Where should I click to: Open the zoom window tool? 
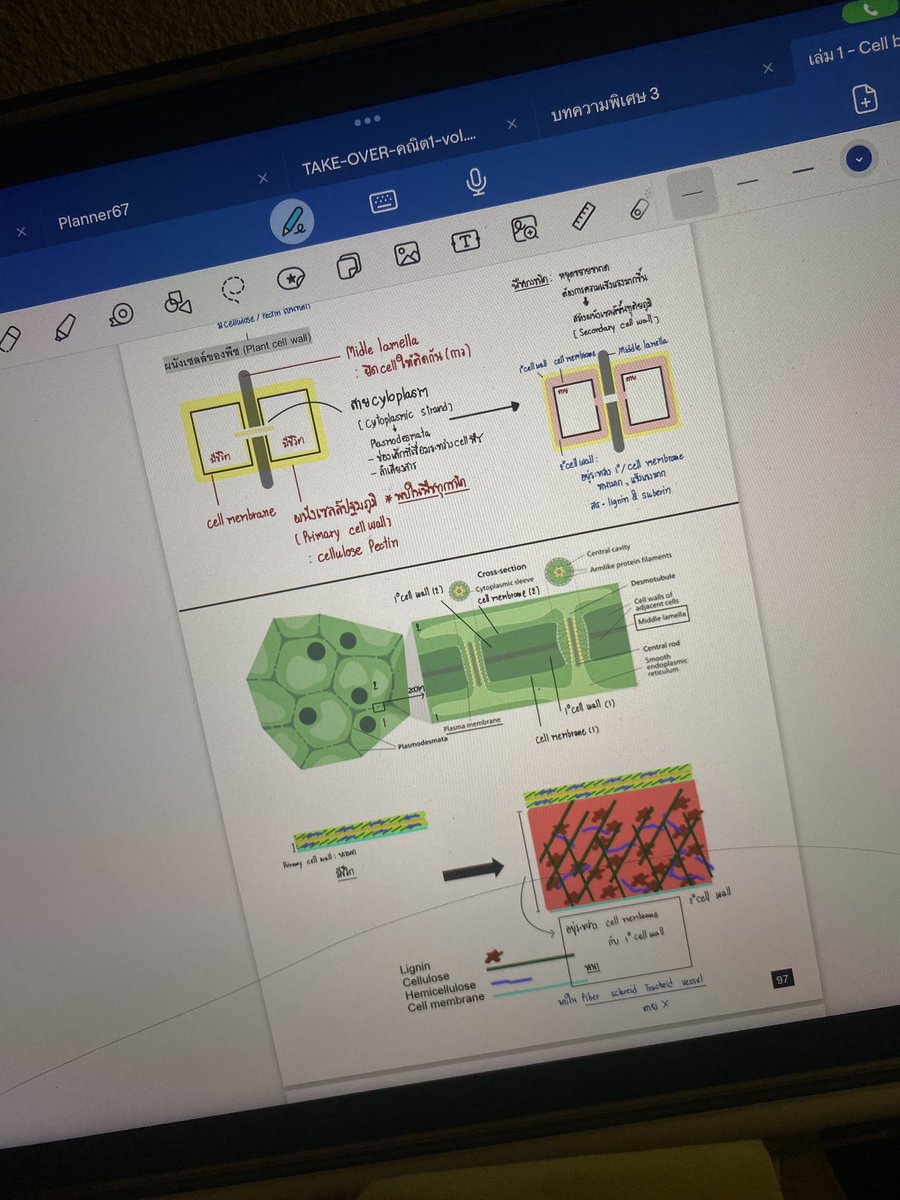click(524, 230)
